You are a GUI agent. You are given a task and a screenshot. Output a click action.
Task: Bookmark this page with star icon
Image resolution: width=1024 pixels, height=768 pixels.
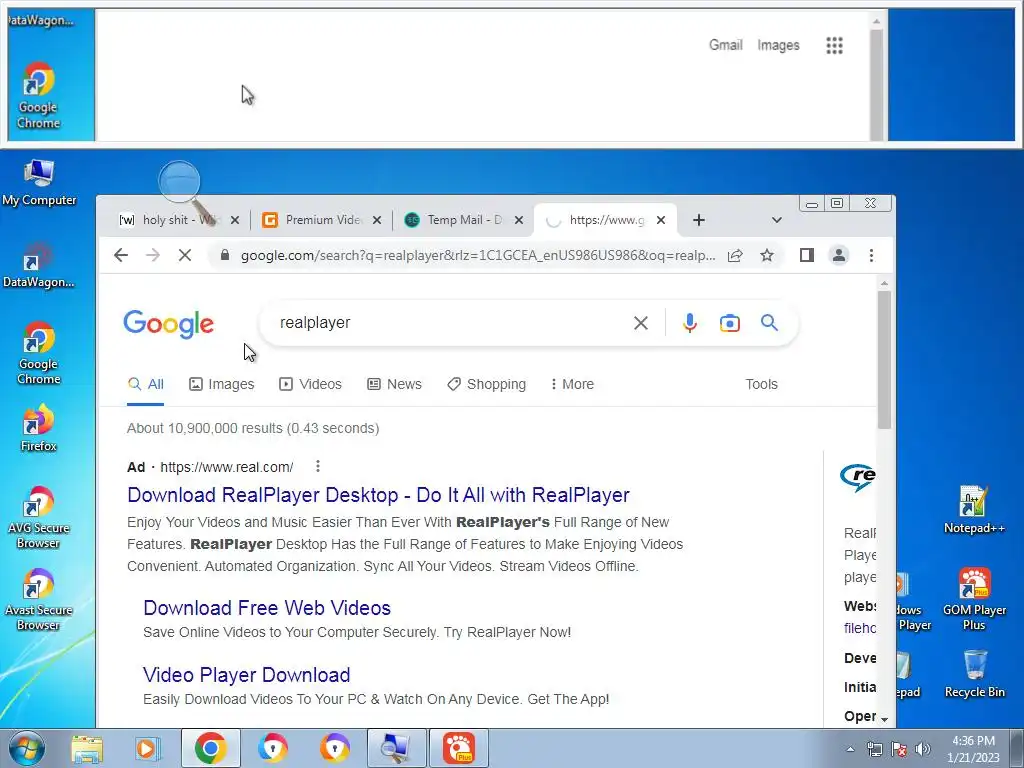click(x=767, y=255)
